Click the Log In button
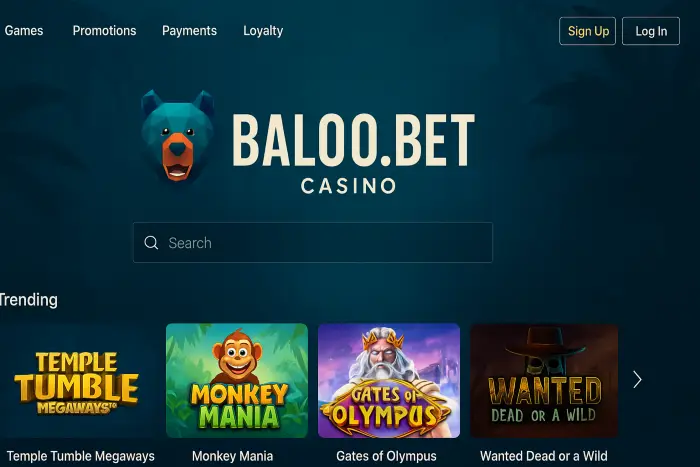Image resolution: width=700 pixels, height=467 pixels. click(651, 31)
